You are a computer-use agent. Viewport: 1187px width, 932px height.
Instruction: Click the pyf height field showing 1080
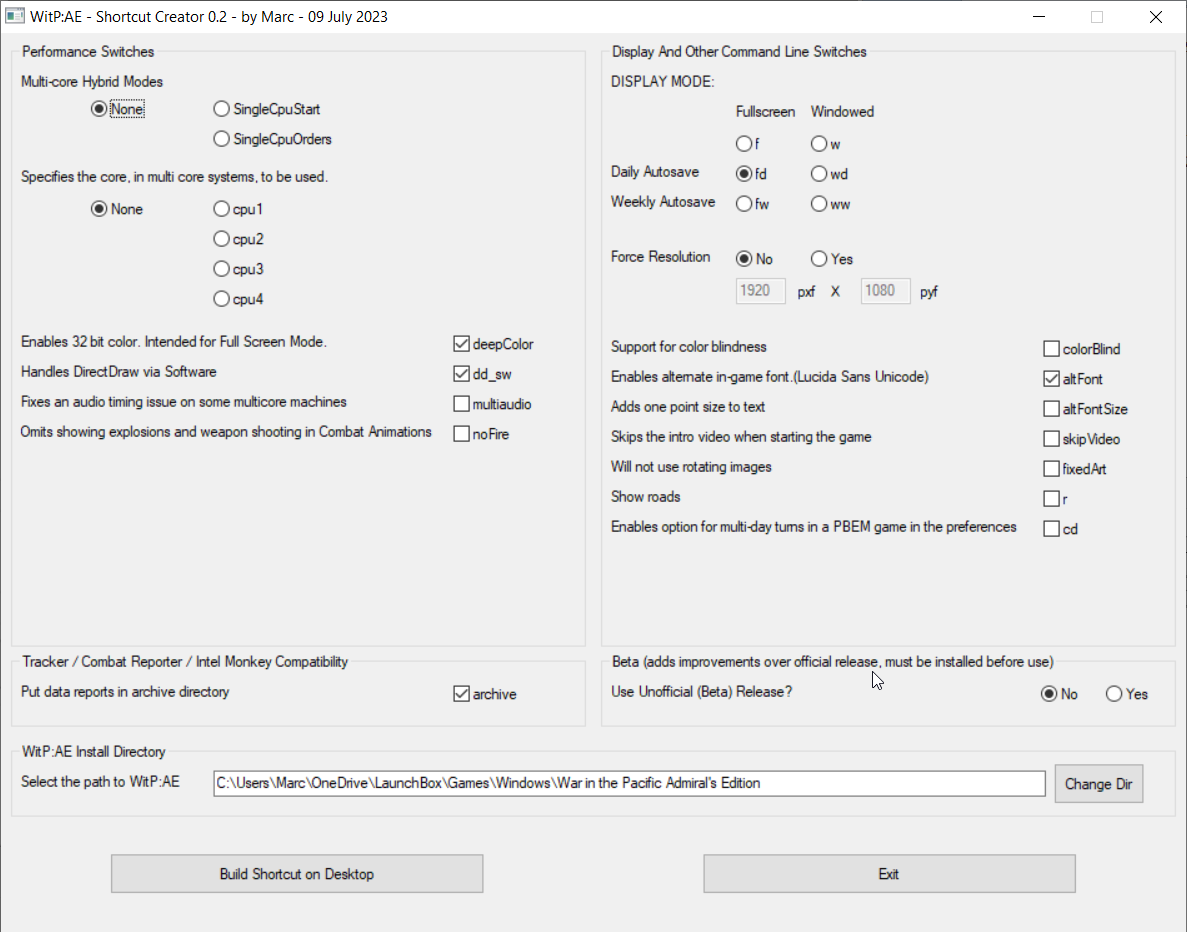point(886,291)
